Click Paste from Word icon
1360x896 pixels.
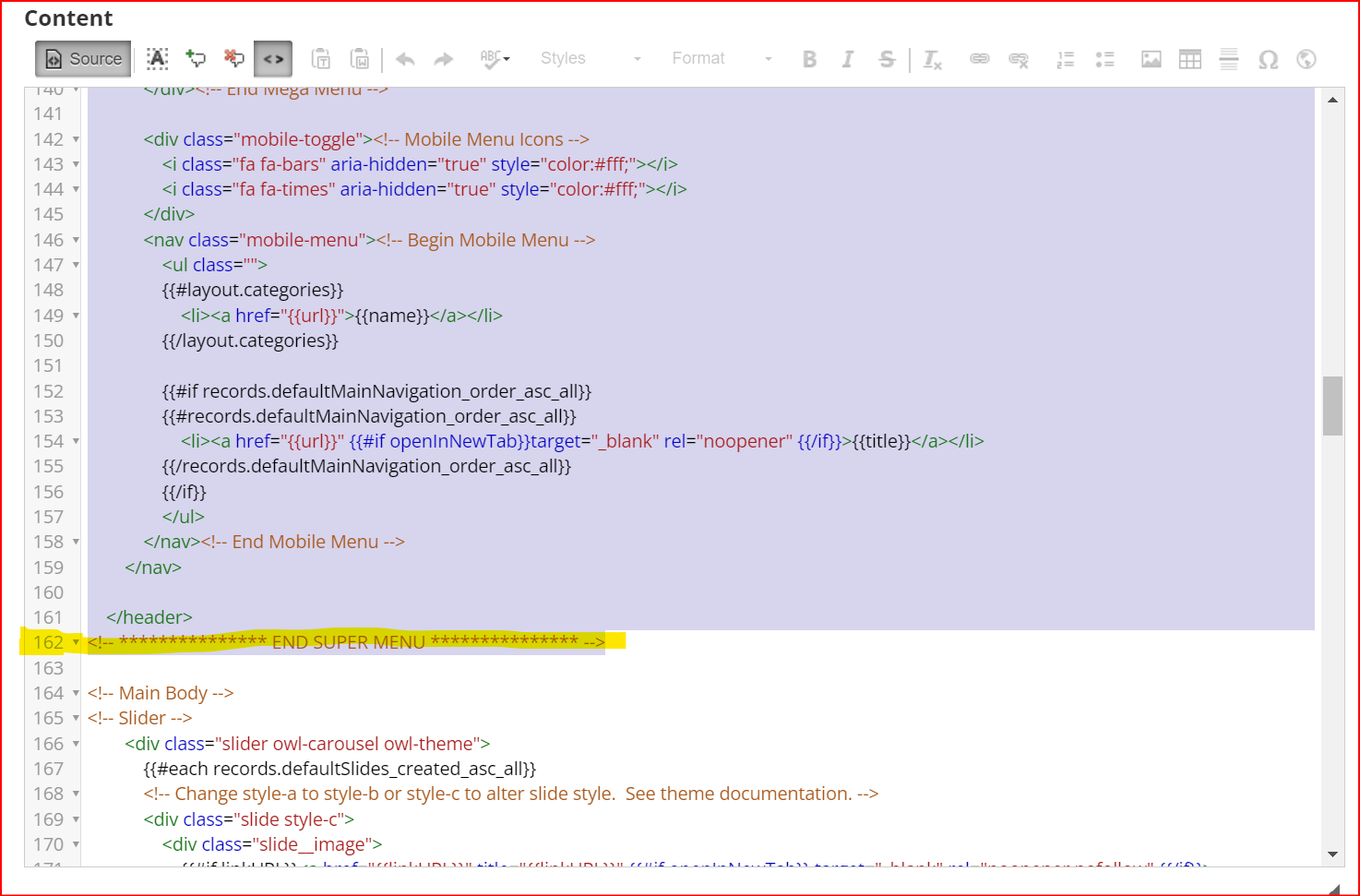pos(360,59)
